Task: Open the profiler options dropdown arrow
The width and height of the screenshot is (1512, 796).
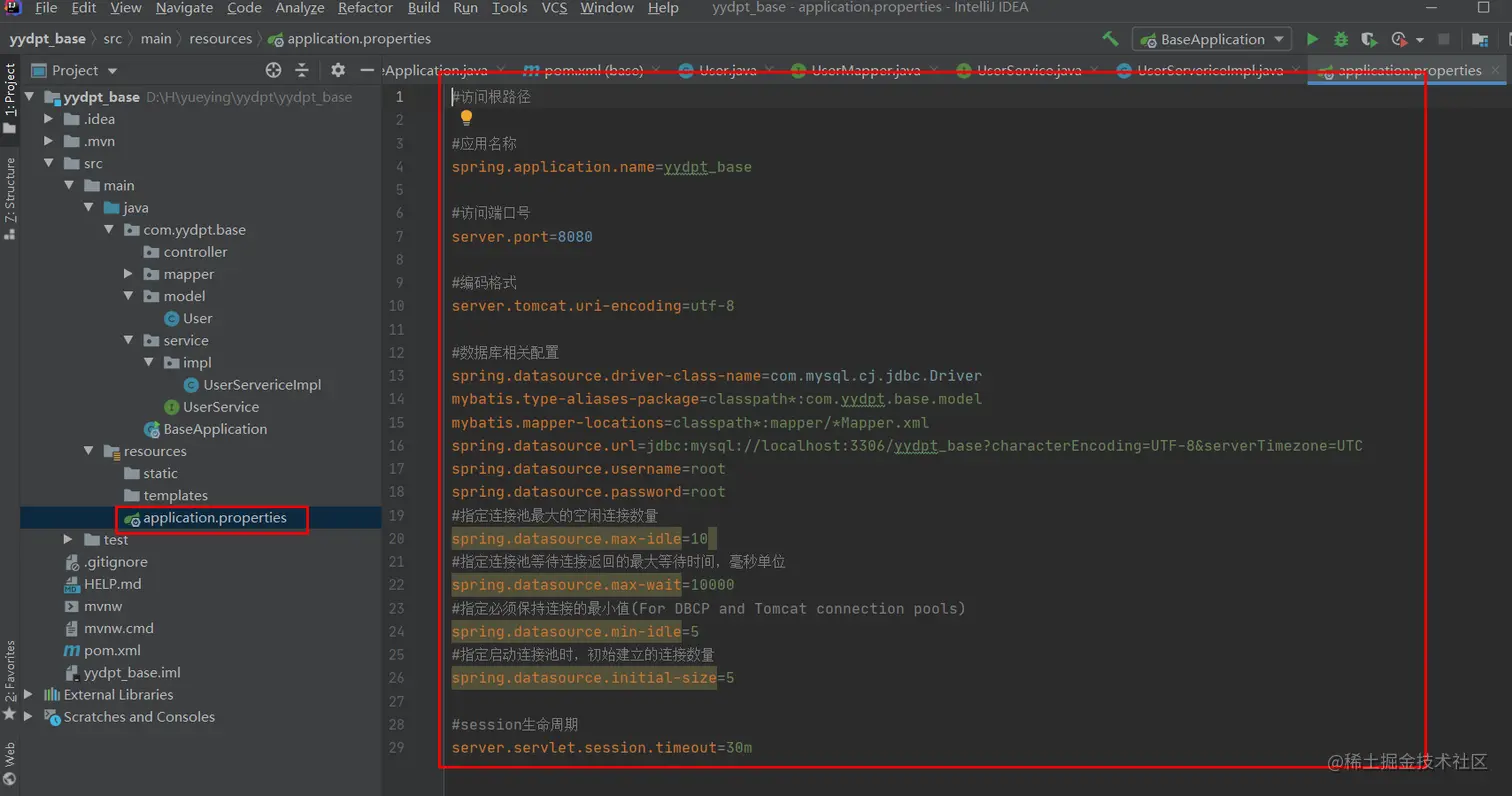Action: (x=1420, y=40)
